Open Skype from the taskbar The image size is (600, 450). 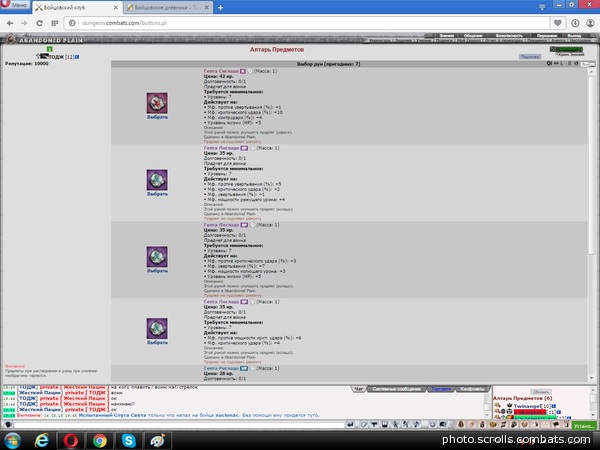pos(129,441)
